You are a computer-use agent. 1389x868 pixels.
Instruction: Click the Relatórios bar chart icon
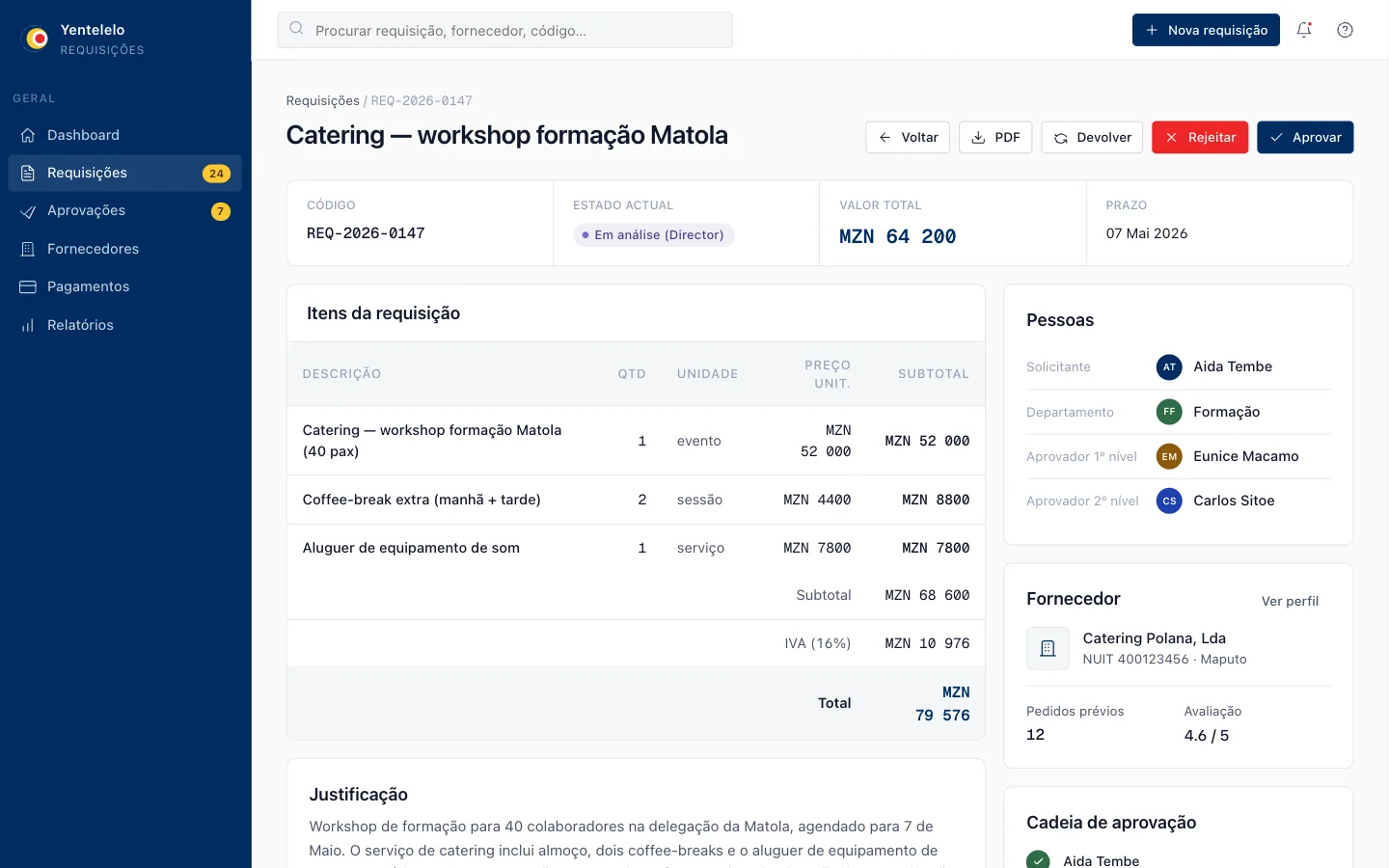28,325
